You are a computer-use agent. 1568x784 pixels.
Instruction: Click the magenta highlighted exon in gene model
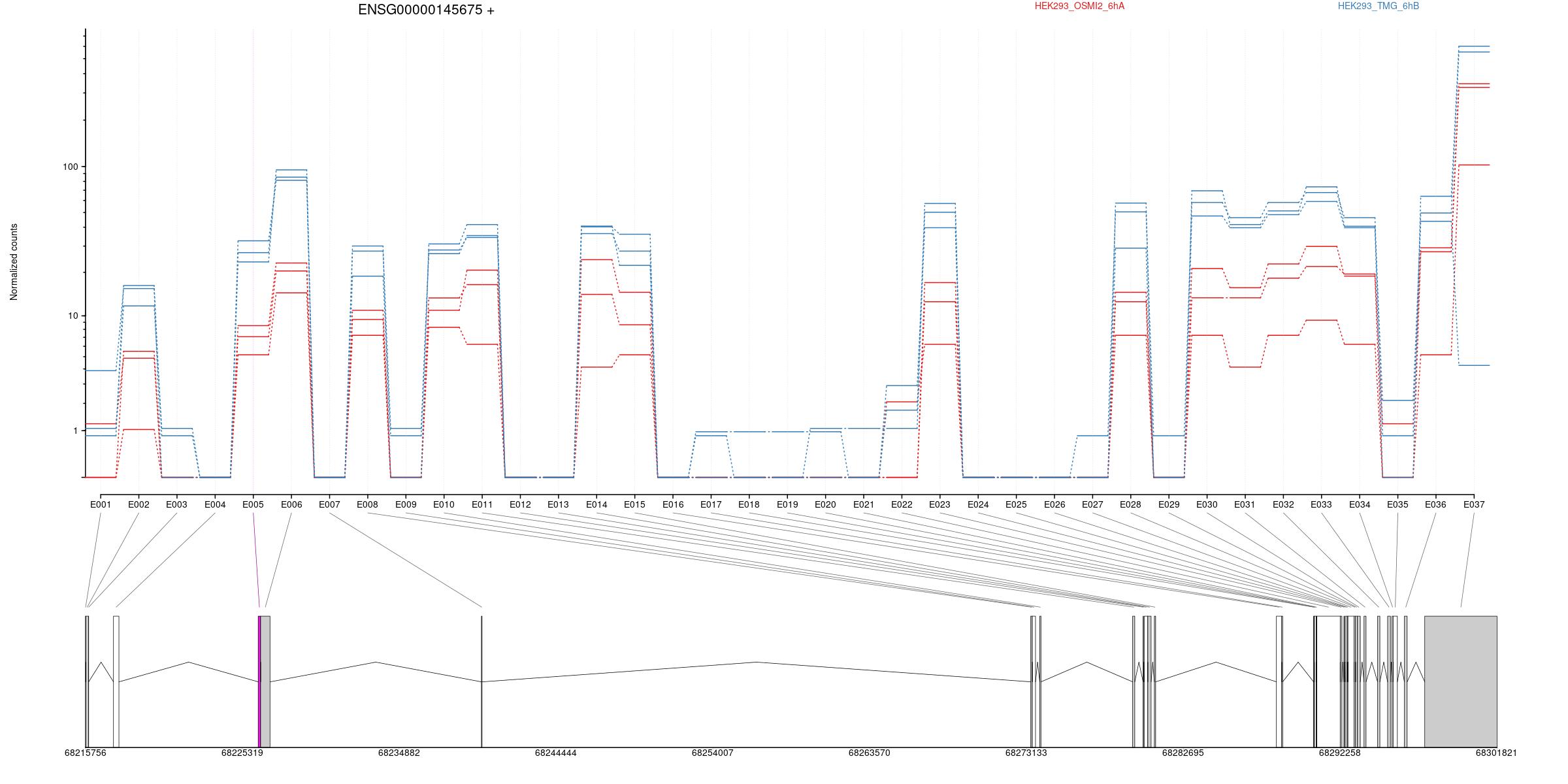click(259, 681)
